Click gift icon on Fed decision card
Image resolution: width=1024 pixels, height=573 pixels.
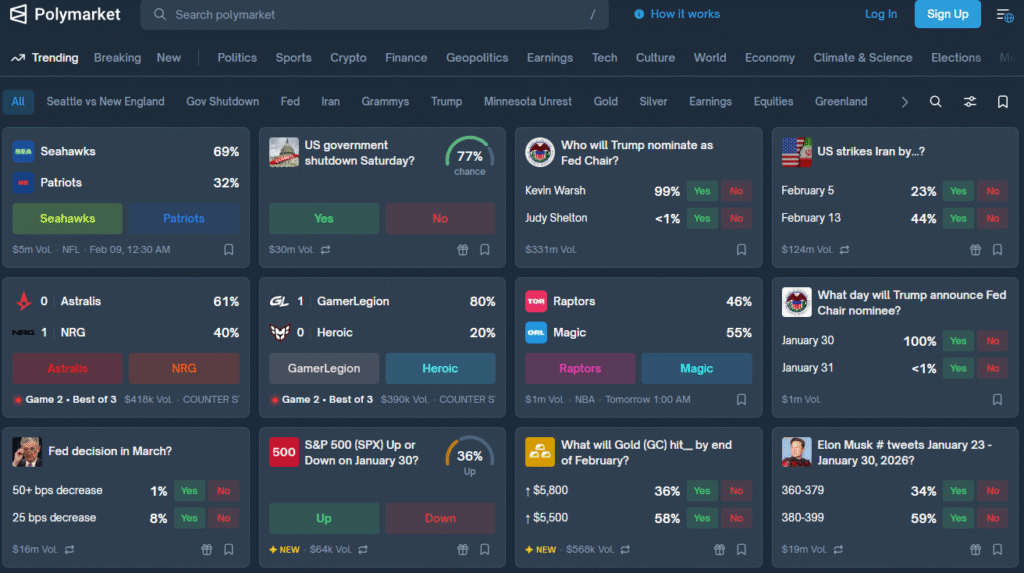[206, 549]
